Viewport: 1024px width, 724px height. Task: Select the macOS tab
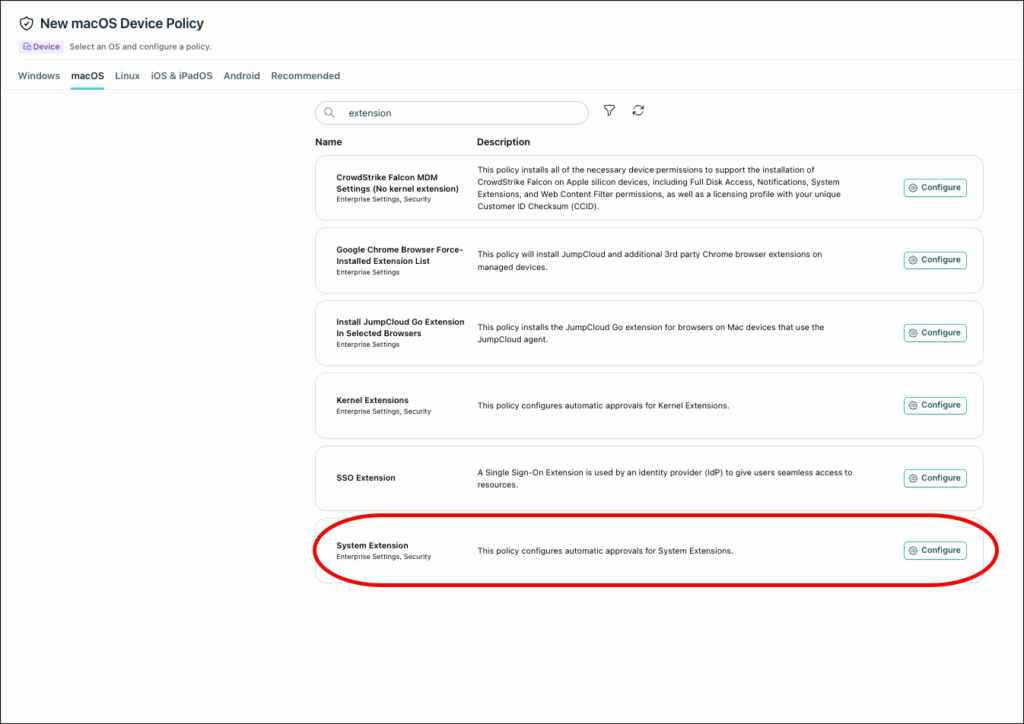click(x=88, y=76)
